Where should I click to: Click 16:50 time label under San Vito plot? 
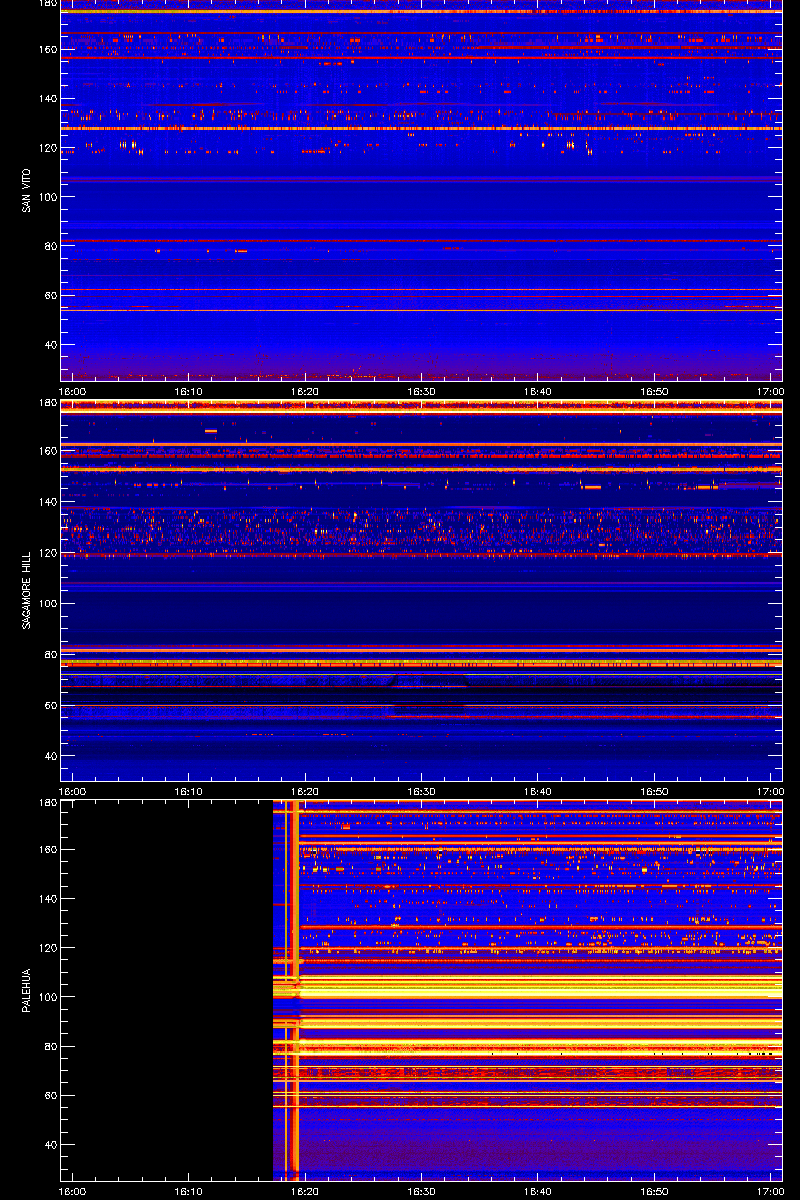654,392
